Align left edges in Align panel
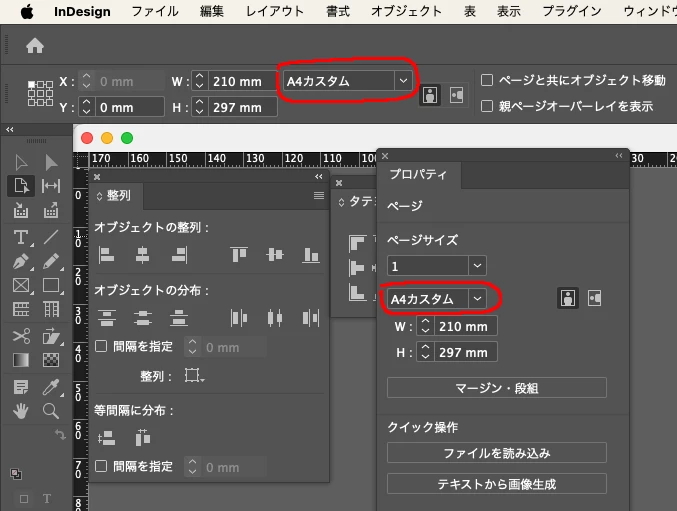The image size is (677, 511). tap(106, 255)
